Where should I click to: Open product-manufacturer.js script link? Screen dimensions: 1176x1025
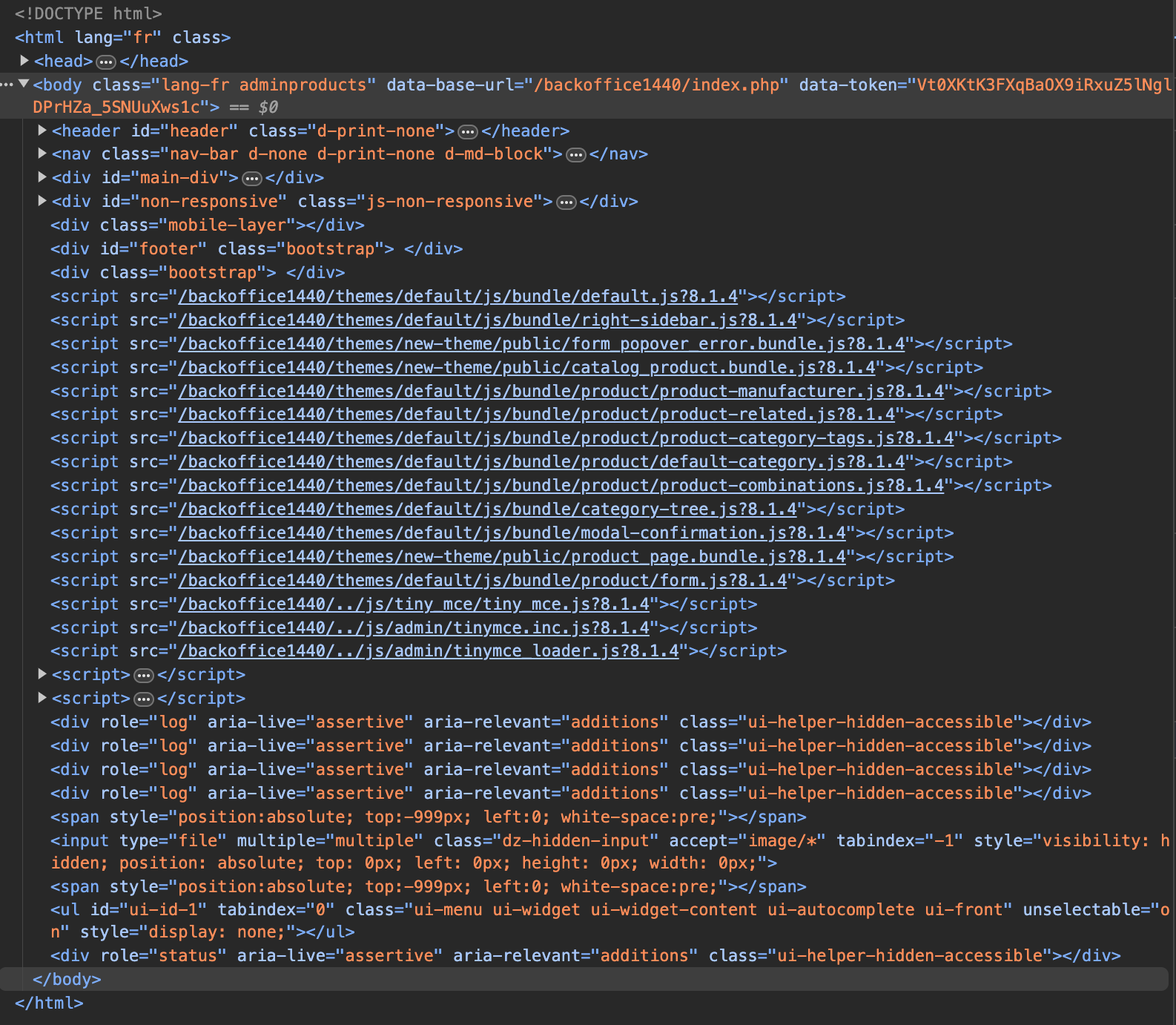click(x=561, y=391)
